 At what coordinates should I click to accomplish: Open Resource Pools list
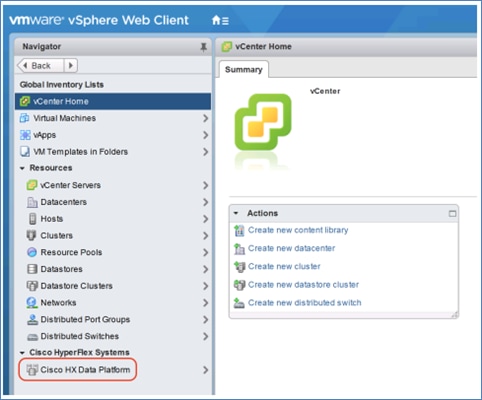(113, 252)
